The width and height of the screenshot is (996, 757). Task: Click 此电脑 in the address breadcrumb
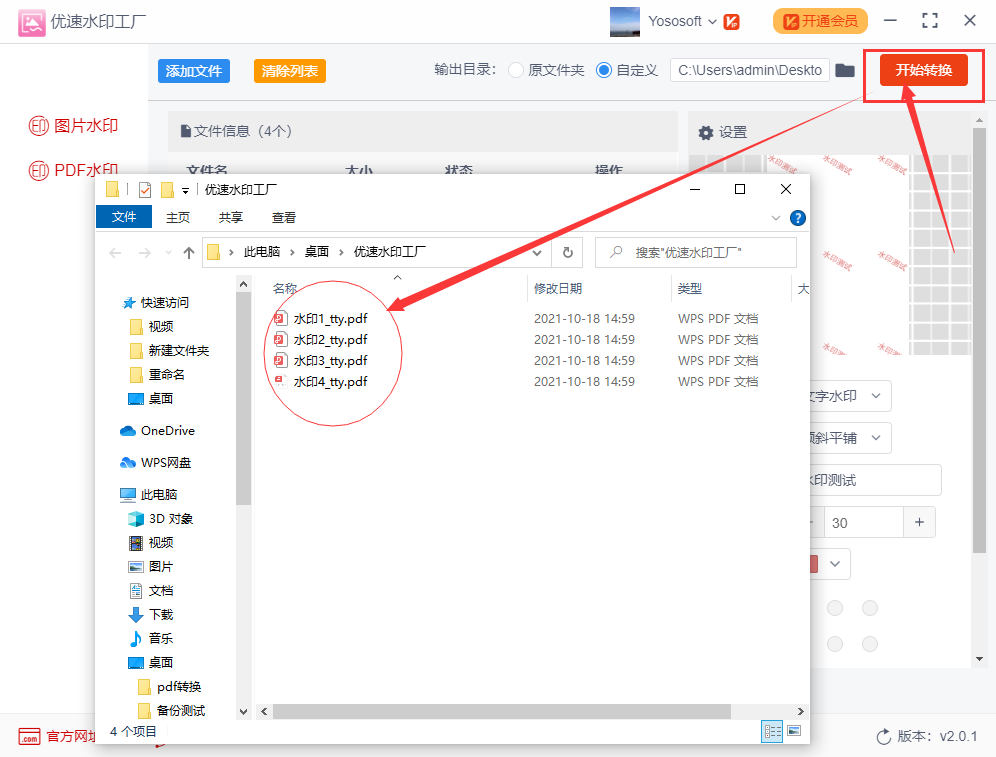coord(262,252)
